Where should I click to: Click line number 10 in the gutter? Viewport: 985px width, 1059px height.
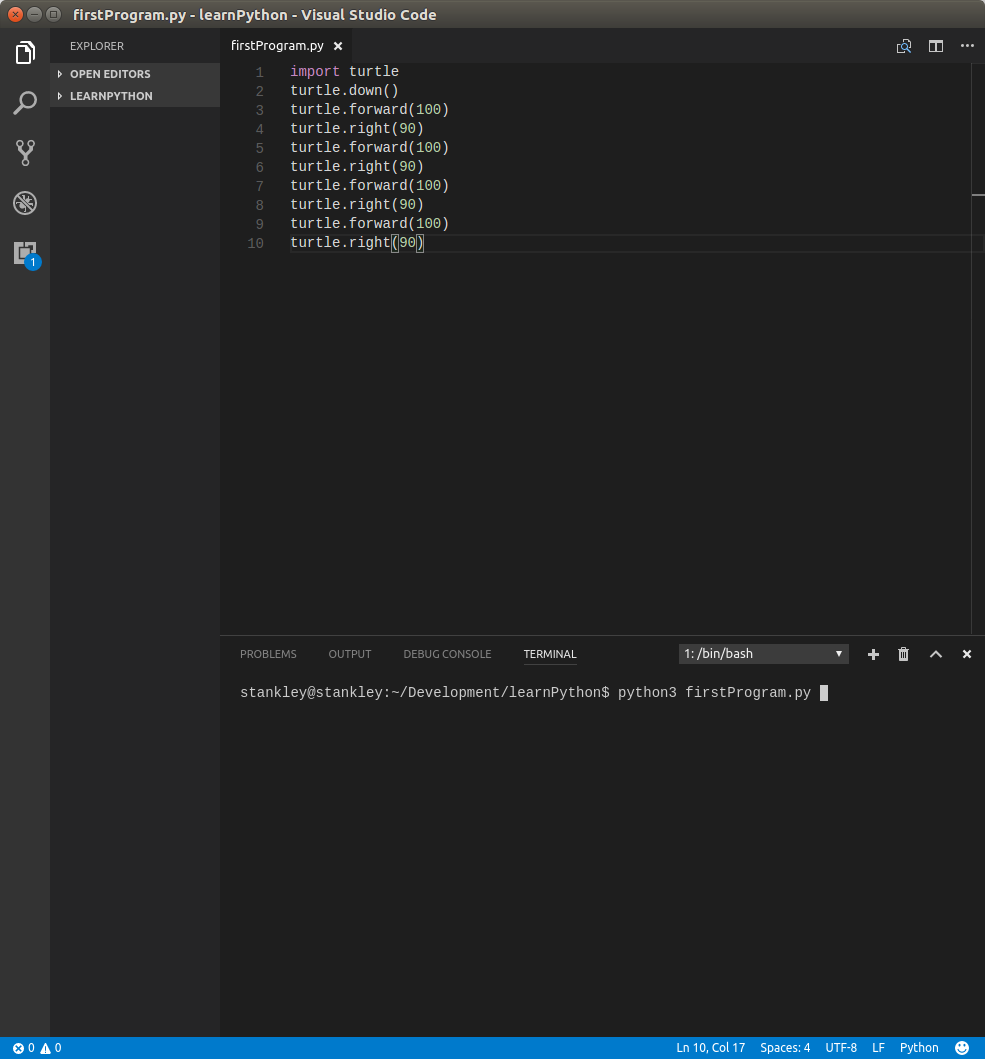pyautogui.click(x=255, y=242)
